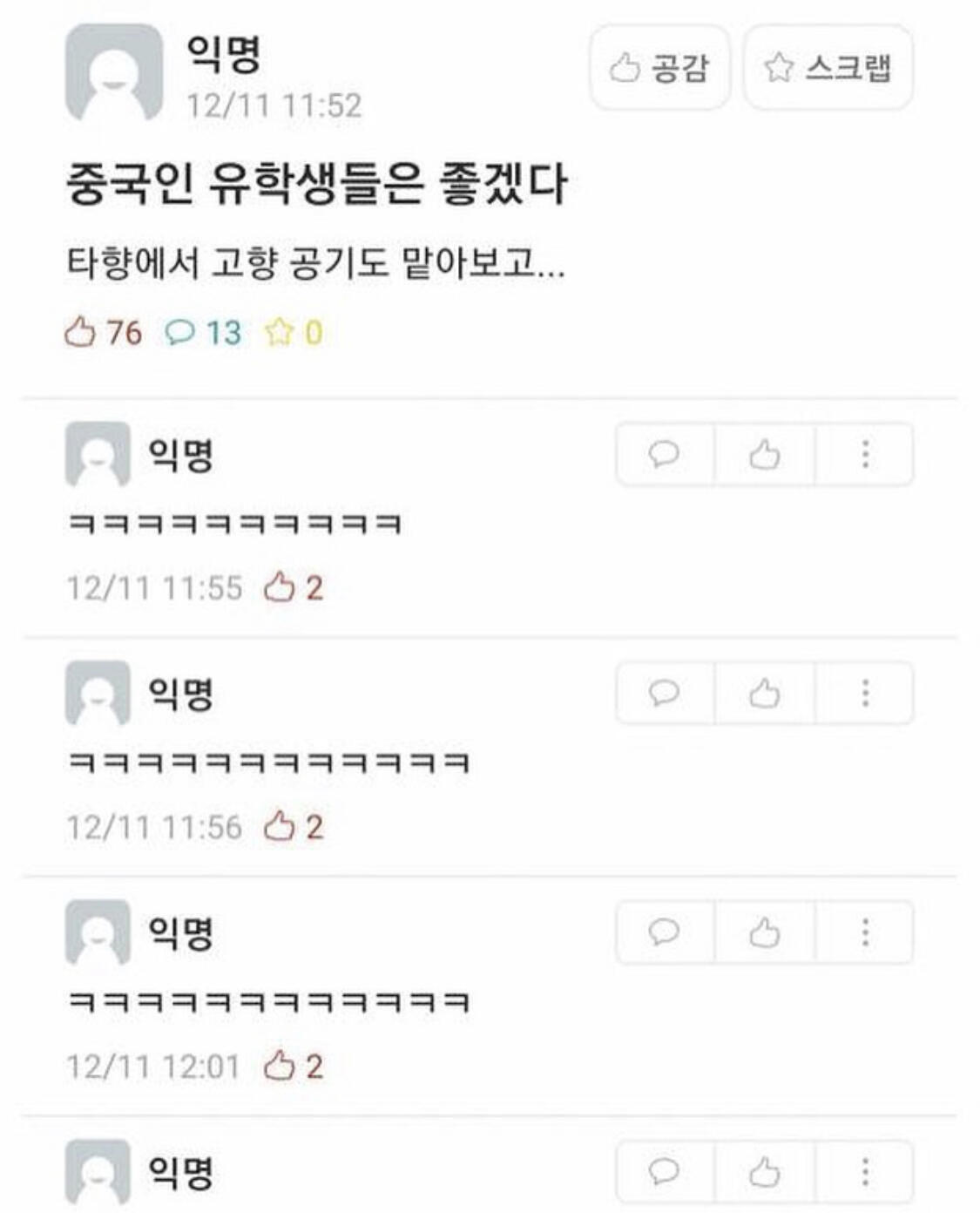The height and width of the screenshot is (1213, 980).
Task: Like the 11:55 comment with thumbs-up
Action: click(x=765, y=454)
